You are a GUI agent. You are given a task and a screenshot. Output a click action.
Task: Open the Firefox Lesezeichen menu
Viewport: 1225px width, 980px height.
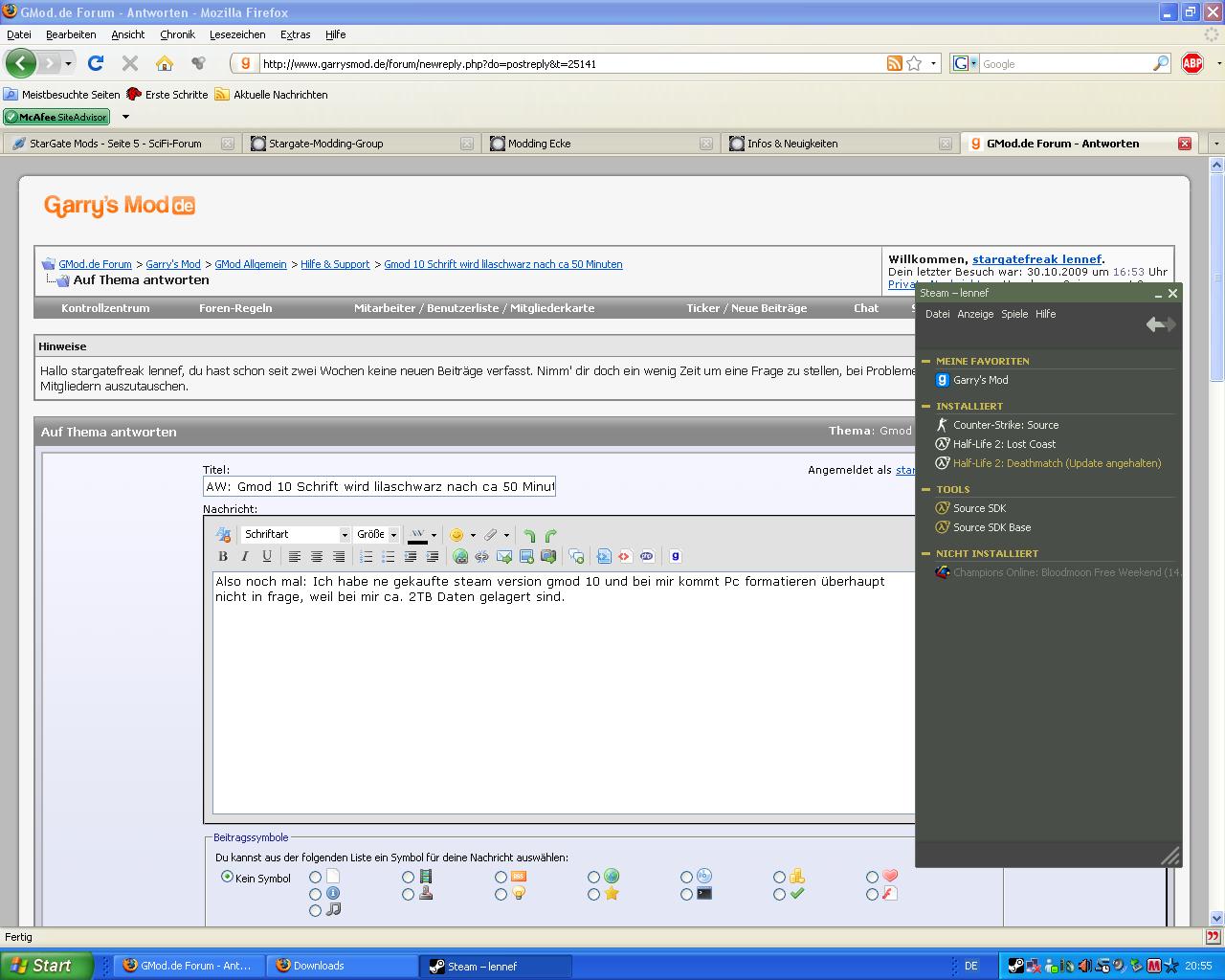(x=237, y=34)
